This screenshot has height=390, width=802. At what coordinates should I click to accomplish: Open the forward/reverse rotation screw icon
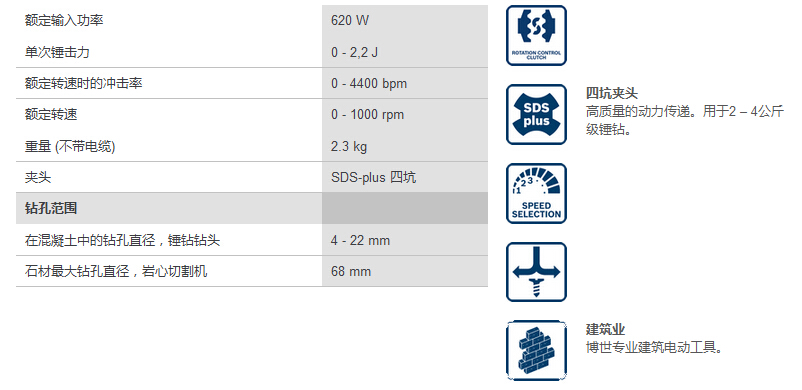point(536,272)
